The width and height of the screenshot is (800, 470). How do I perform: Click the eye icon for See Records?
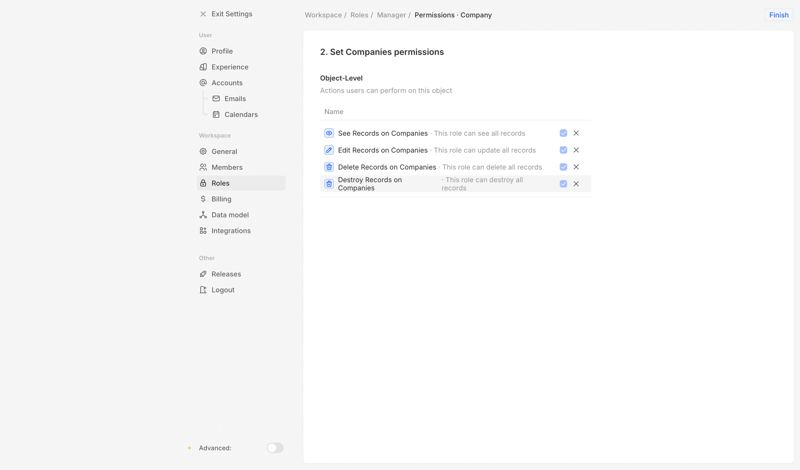click(x=329, y=133)
